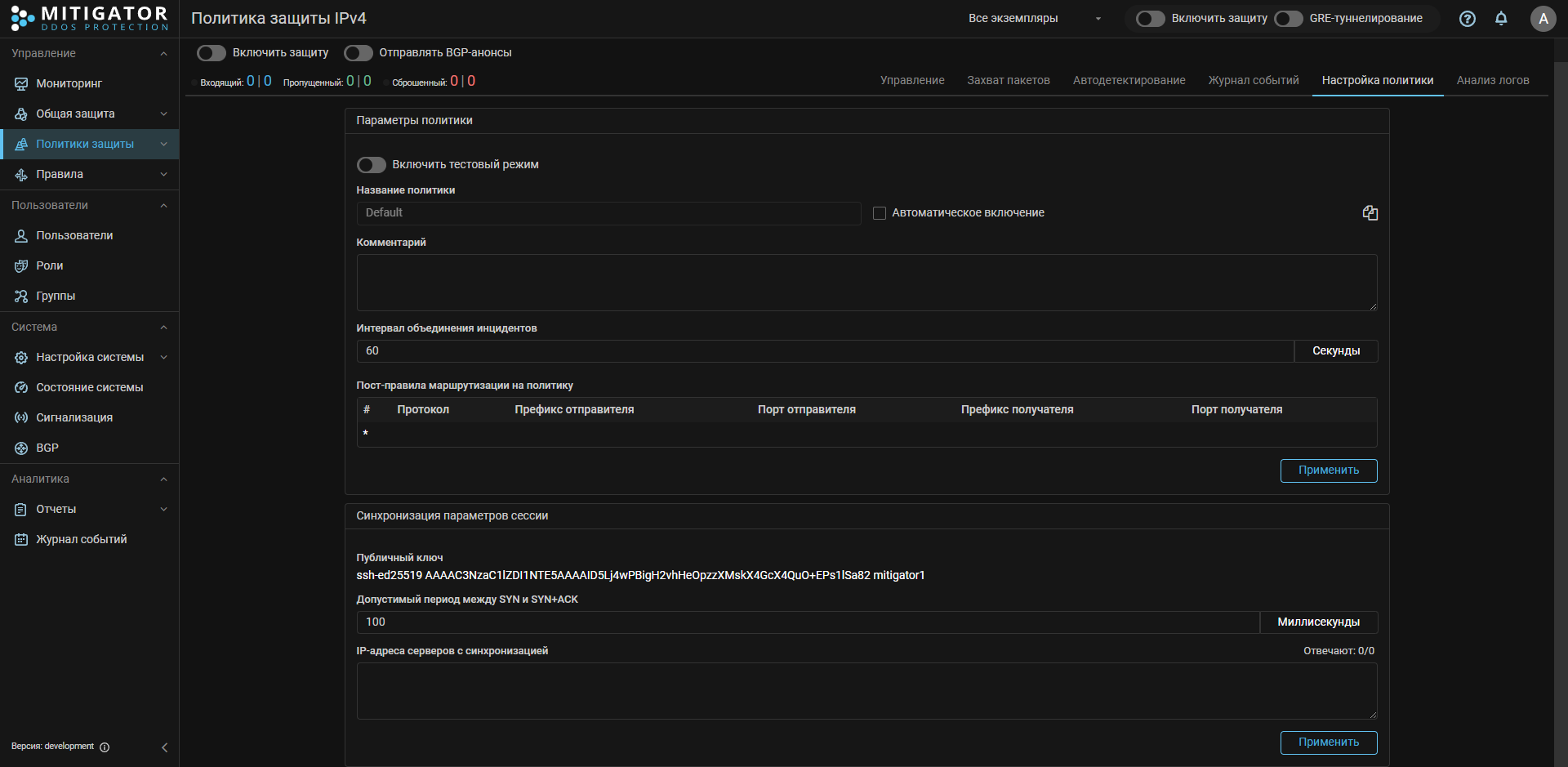
Task: Switch to the log analysis tab
Action: tap(1492, 80)
